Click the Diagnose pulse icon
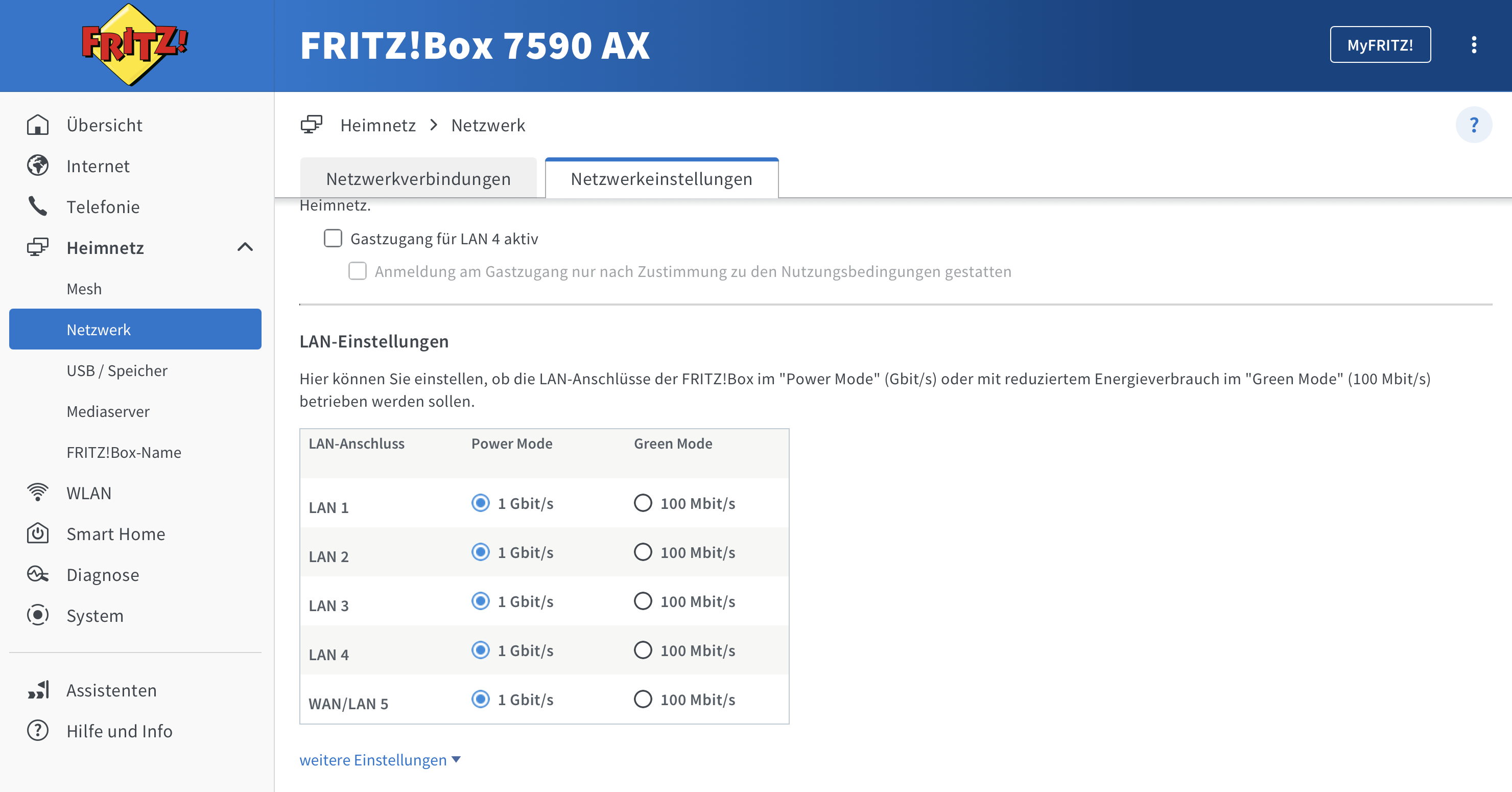 click(x=38, y=574)
